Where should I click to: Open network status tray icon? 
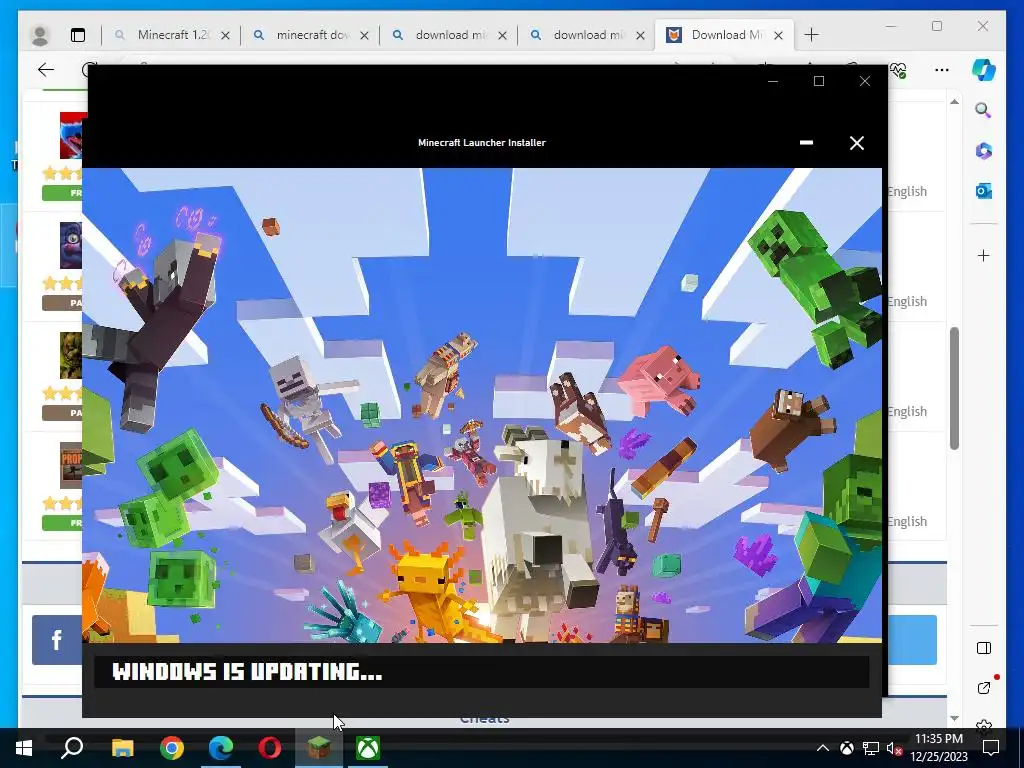pos(871,748)
